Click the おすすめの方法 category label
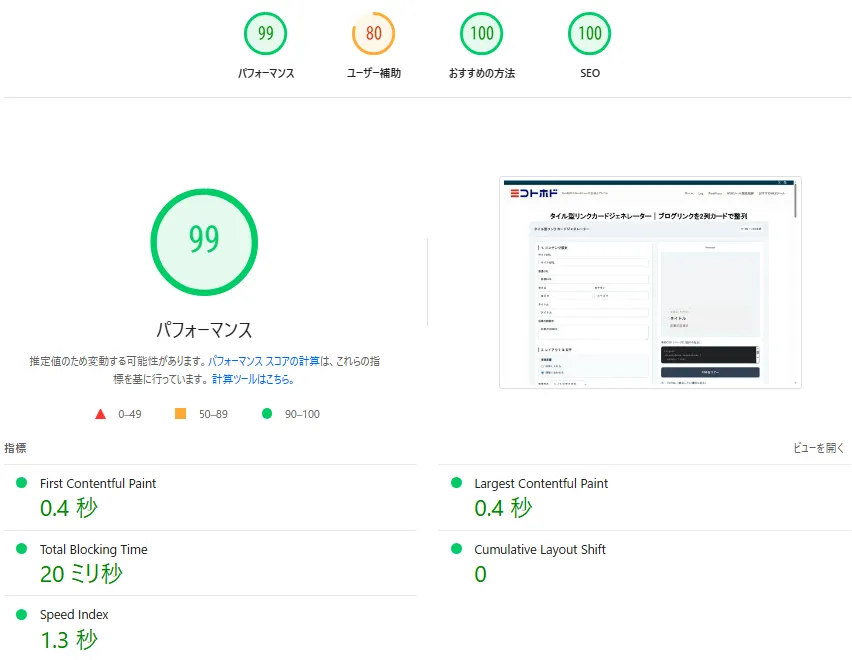 (x=481, y=73)
